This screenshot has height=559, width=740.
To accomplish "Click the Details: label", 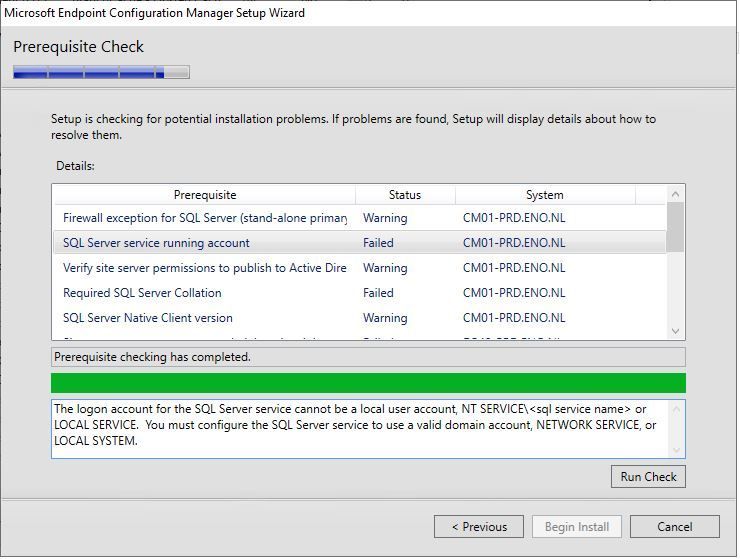I will coord(76,166).
